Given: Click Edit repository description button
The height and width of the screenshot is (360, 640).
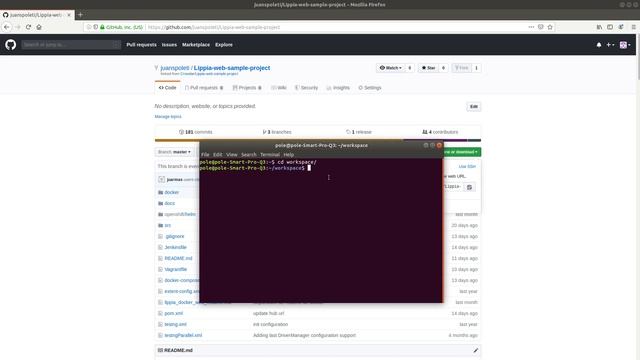Looking at the screenshot, I should coord(473,107).
